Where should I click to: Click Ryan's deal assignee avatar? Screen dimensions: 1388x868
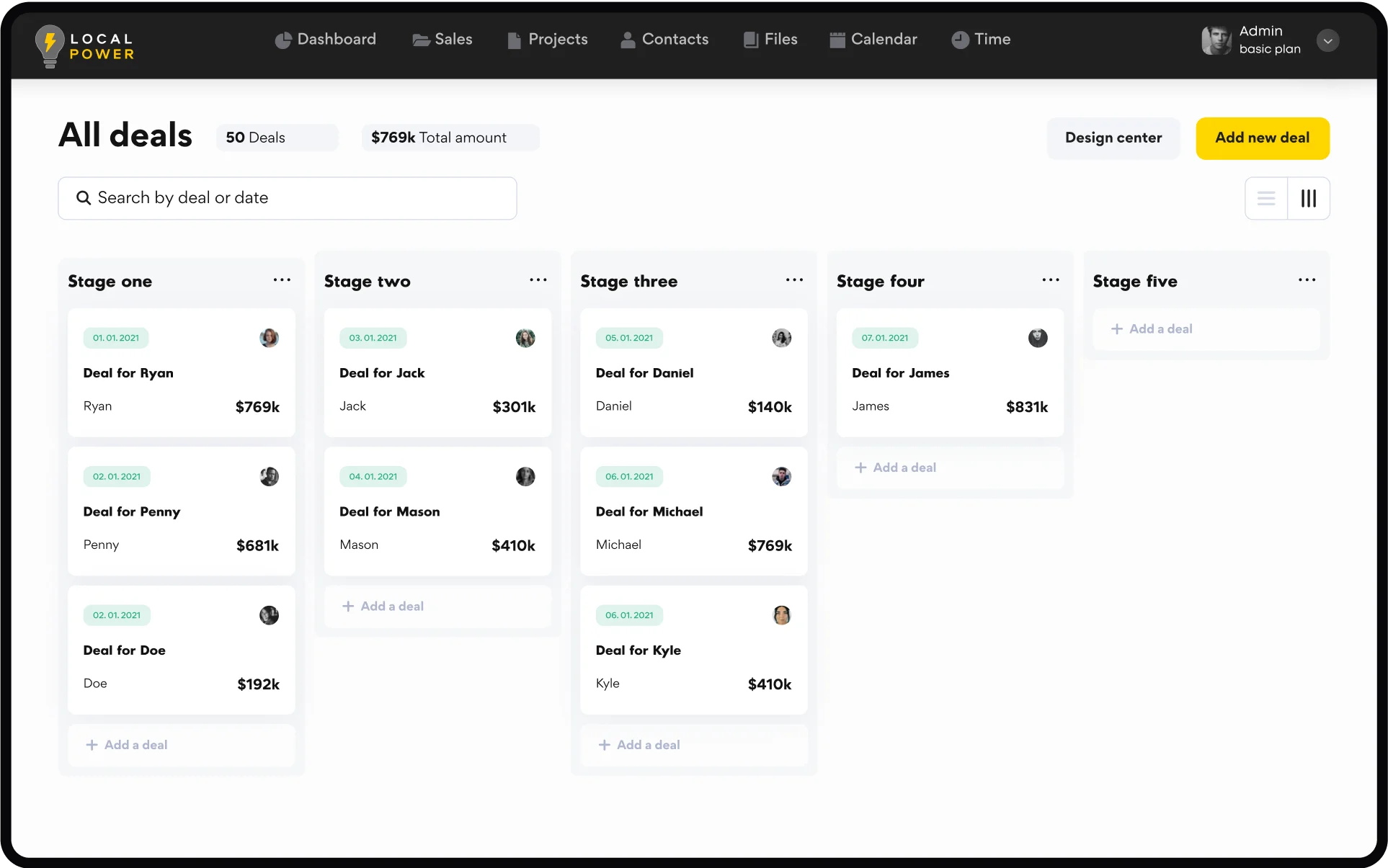(x=269, y=338)
